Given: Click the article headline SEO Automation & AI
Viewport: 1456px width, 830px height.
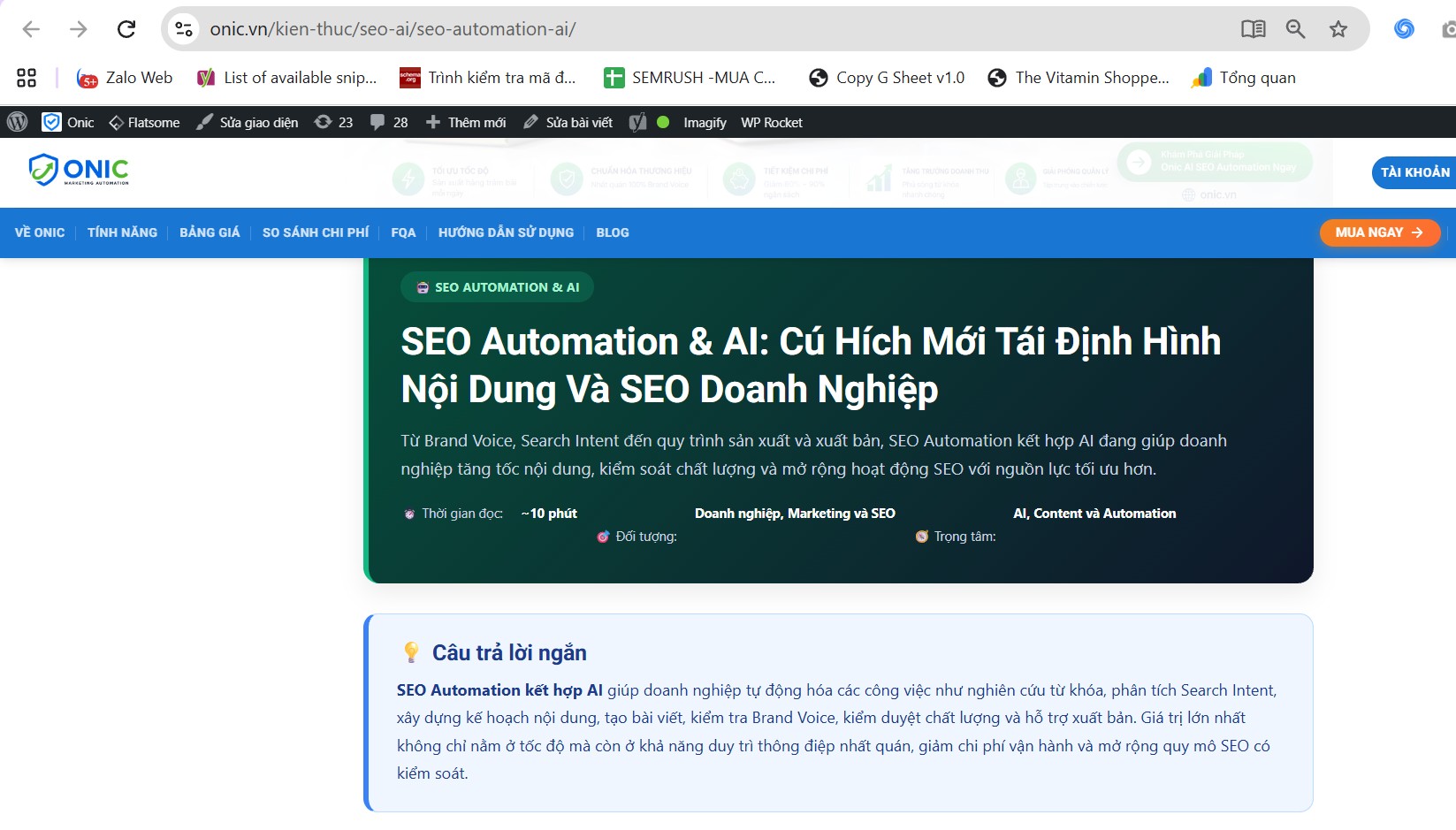Looking at the screenshot, I should (x=811, y=365).
